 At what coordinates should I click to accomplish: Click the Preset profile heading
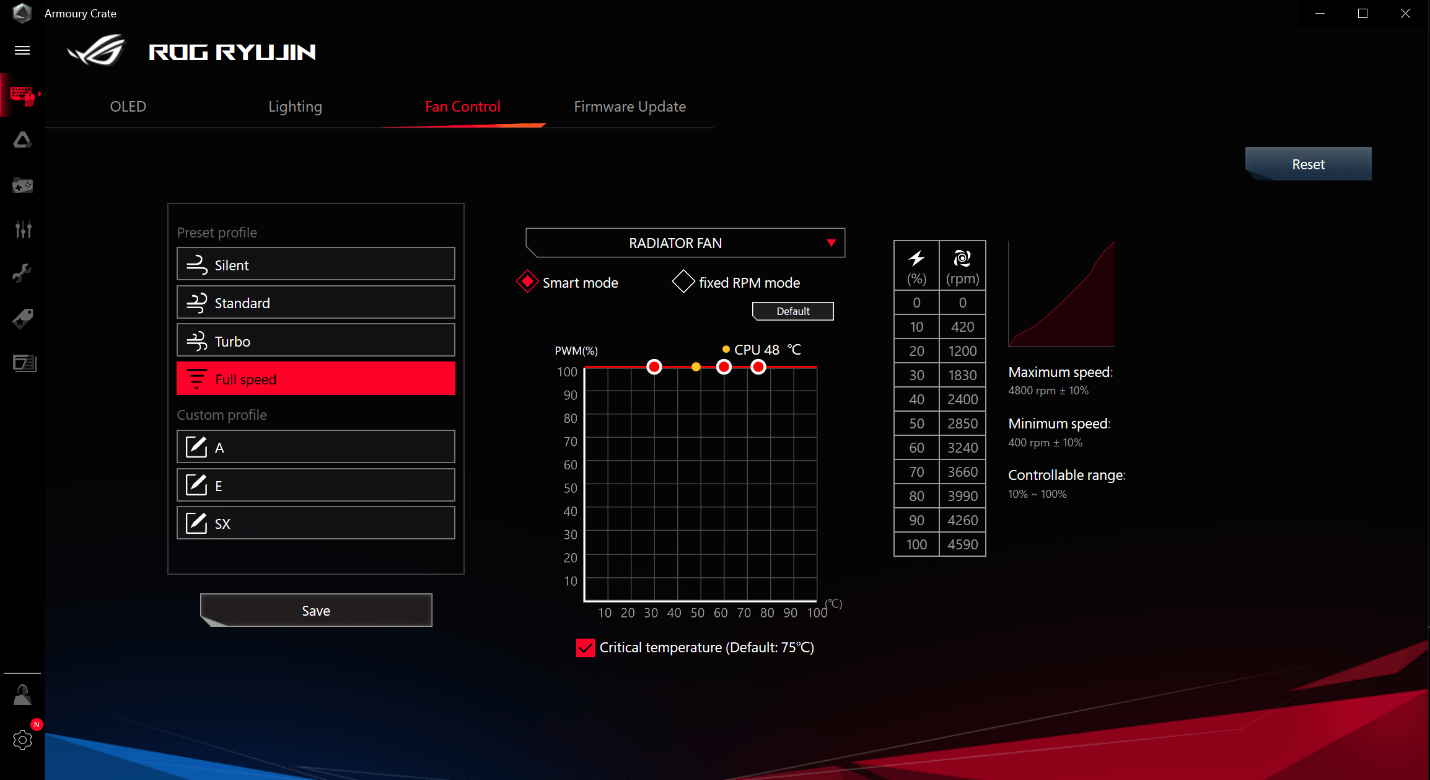pyautogui.click(x=217, y=232)
